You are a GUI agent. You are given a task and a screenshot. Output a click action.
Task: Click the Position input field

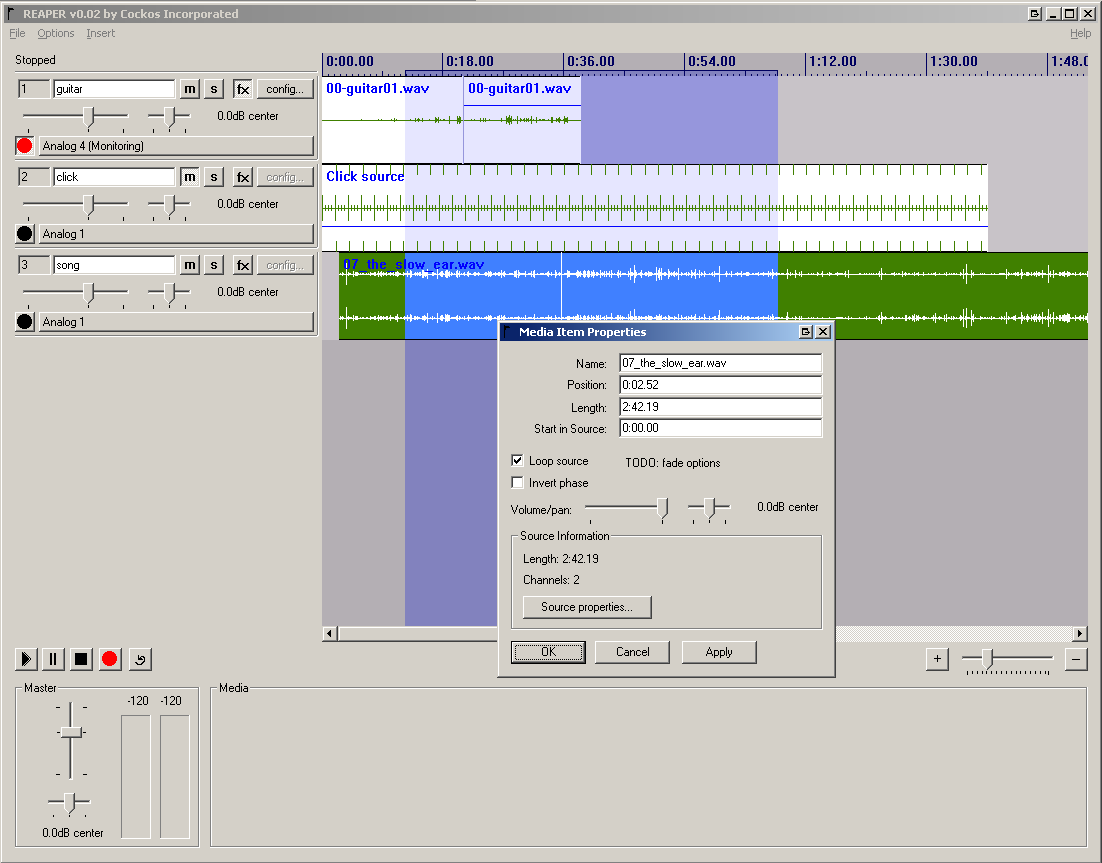720,385
